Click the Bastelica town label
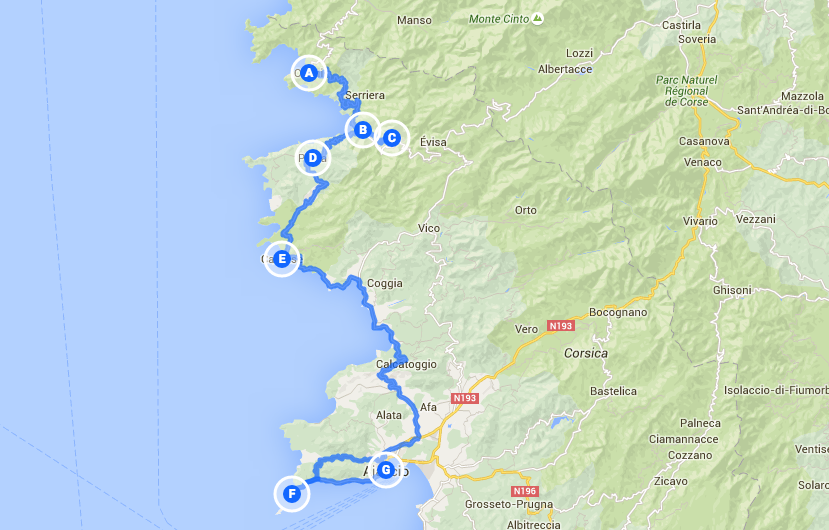 click(613, 391)
